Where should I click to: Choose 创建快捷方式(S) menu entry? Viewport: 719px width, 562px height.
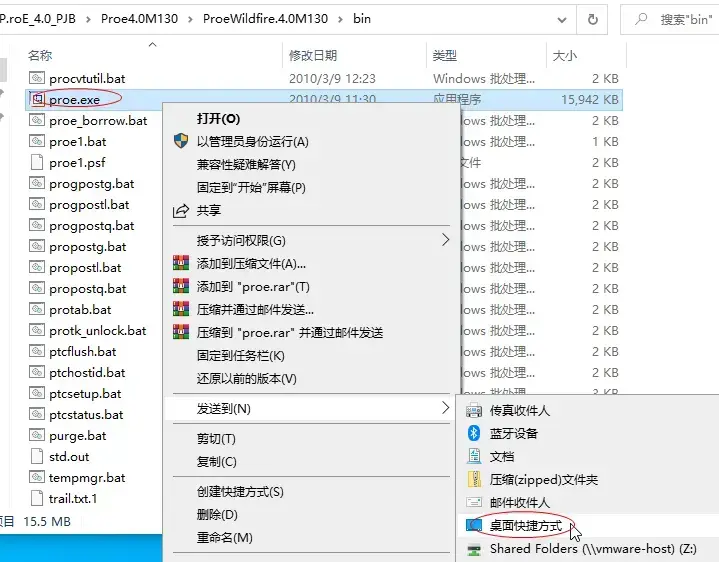(x=312, y=491)
